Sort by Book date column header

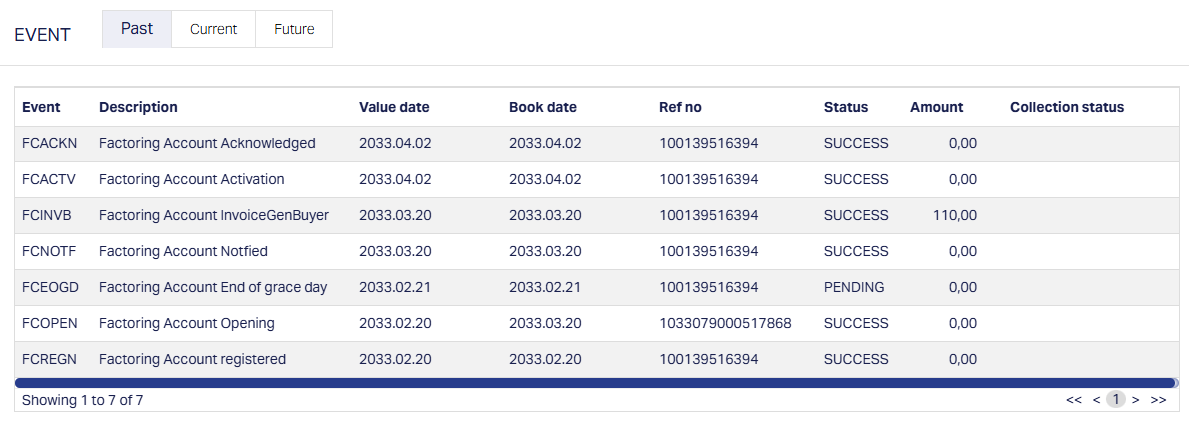pos(543,107)
